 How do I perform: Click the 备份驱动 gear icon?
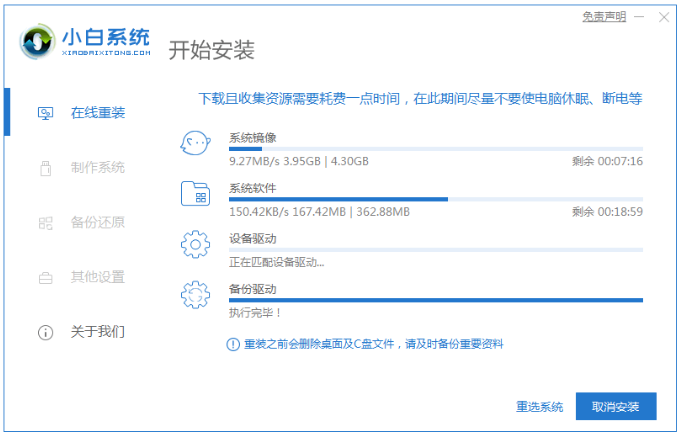pyautogui.click(x=194, y=294)
